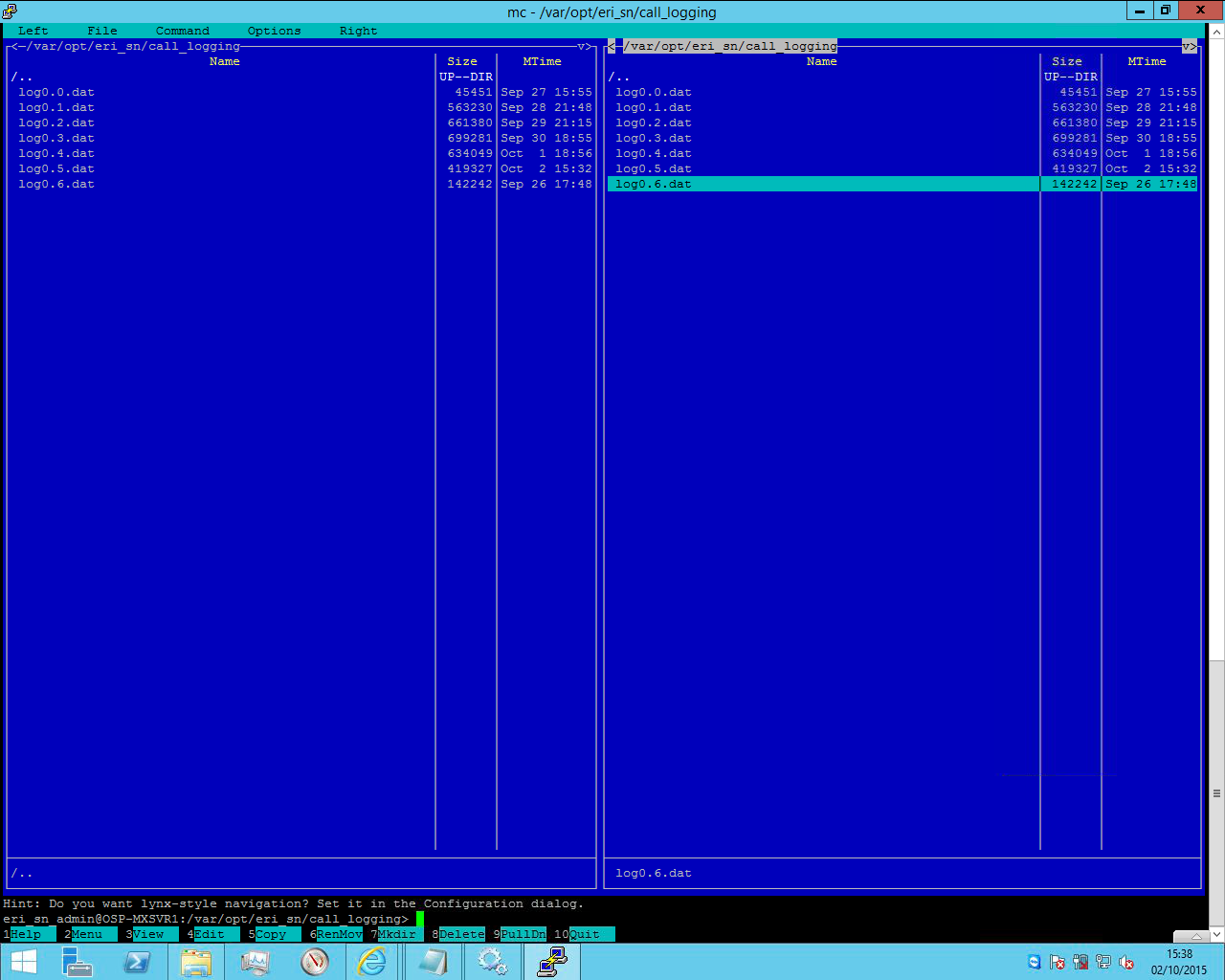Click the power plug tray icon
Screen dimensions: 1225x980
[1080, 962]
